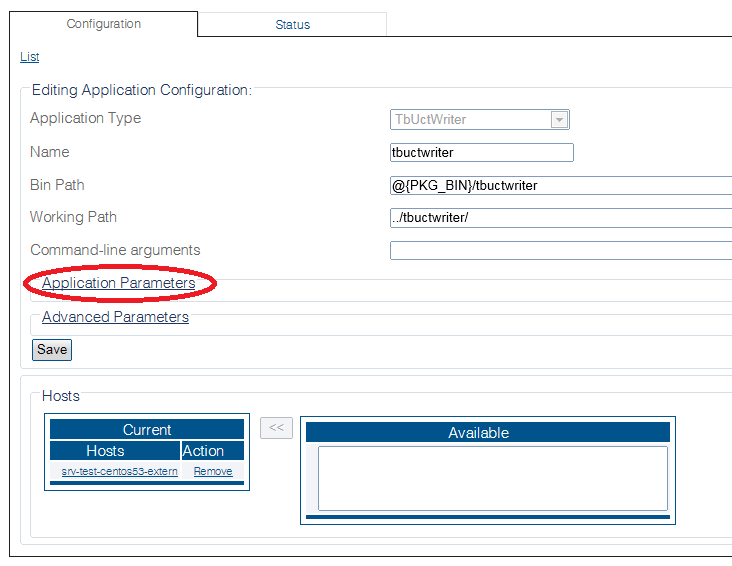Open the Status tab
This screenshot has height=566, width=732.
pyautogui.click(x=292, y=25)
